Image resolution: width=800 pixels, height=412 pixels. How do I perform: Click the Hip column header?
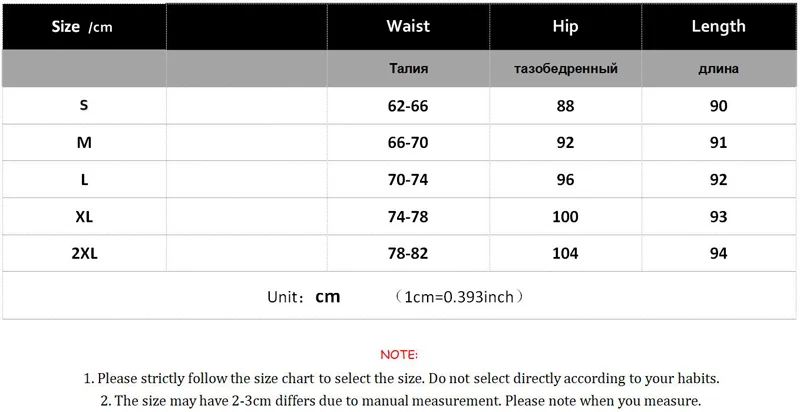(x=565, y=26)
